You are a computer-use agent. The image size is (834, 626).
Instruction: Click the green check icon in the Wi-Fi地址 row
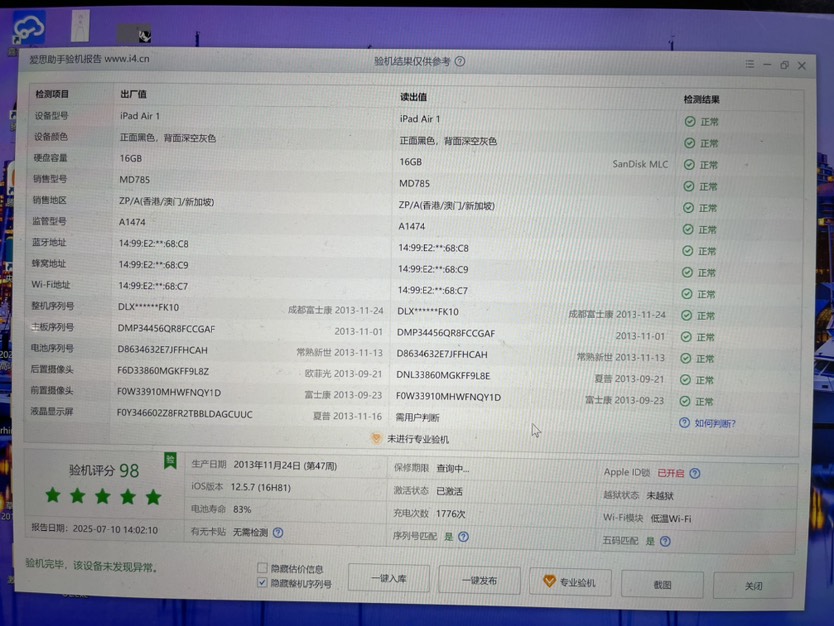click(x=687, y=294)
